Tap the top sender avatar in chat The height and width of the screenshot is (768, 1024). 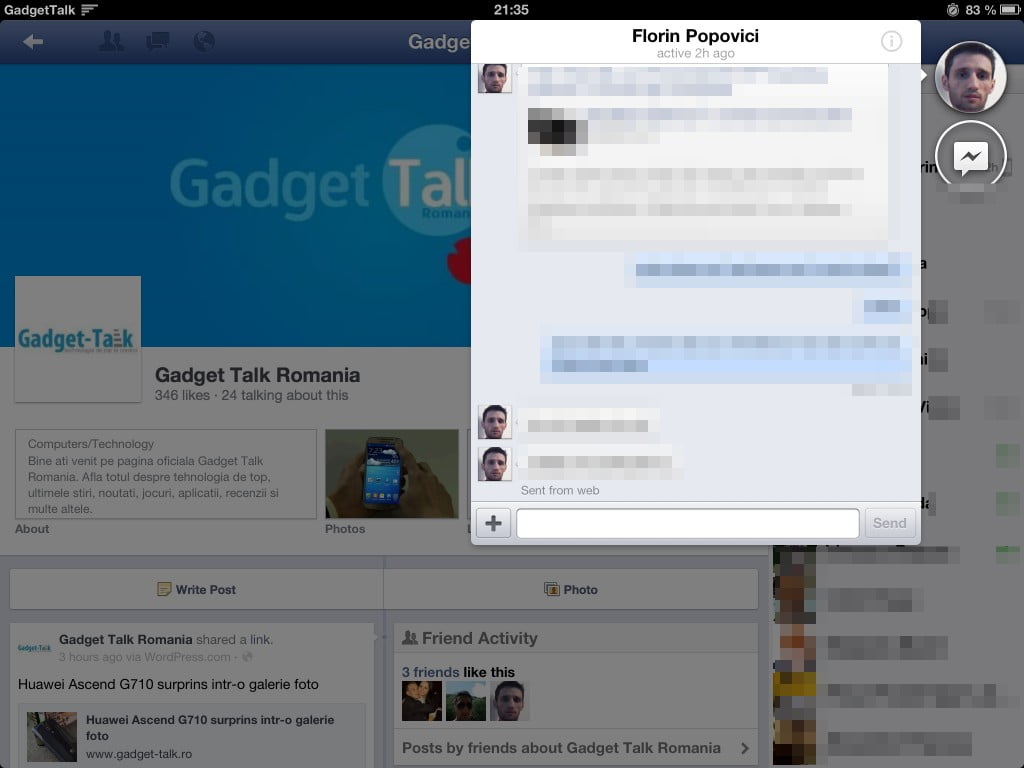pos(494,78)
